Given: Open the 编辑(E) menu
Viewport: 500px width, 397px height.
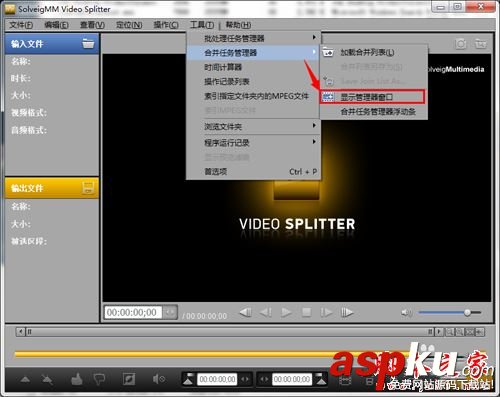Looking at the screenshot, I should [56, 25].
